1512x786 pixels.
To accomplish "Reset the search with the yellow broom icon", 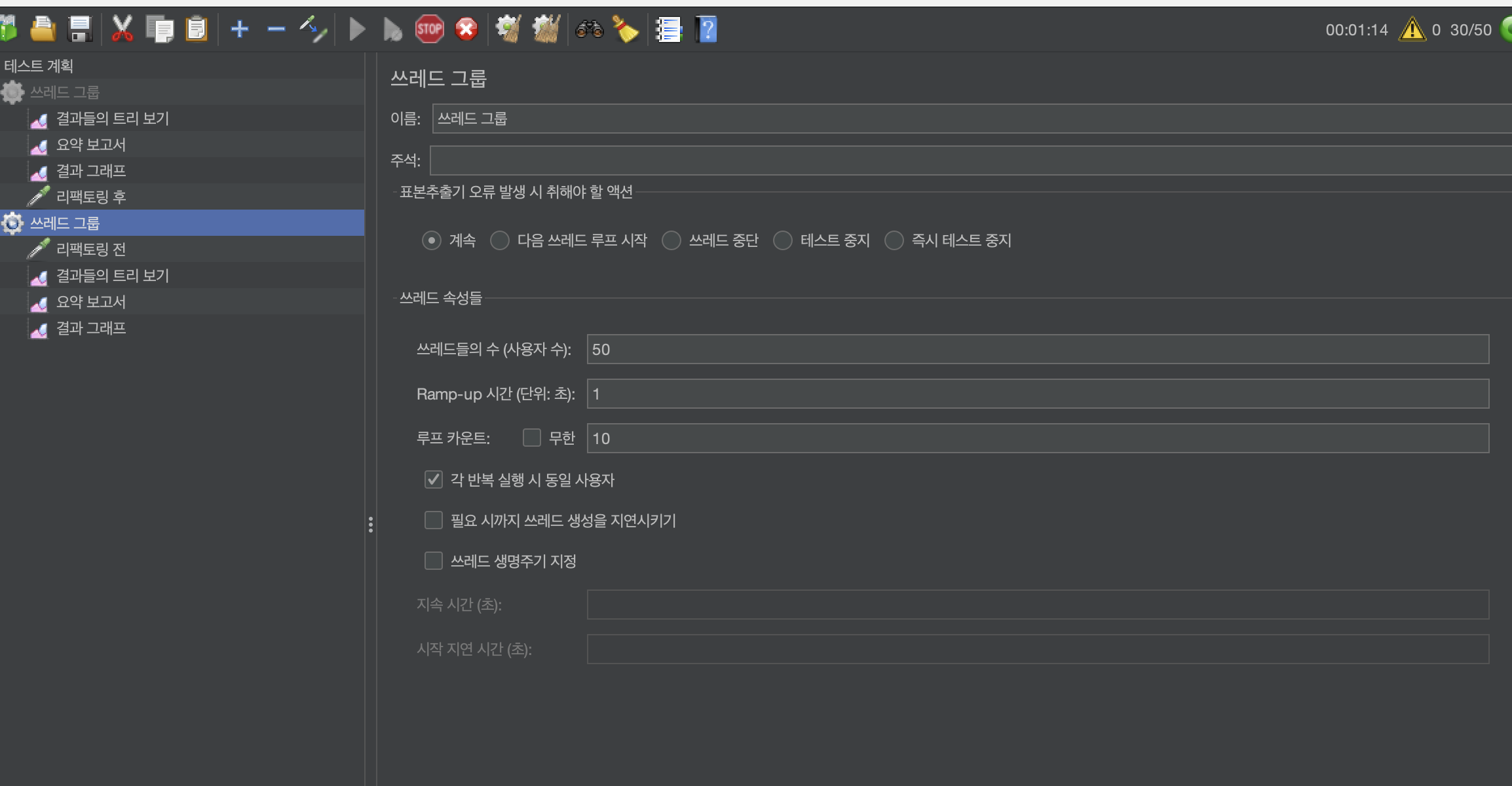I will [x=626, y=29].
